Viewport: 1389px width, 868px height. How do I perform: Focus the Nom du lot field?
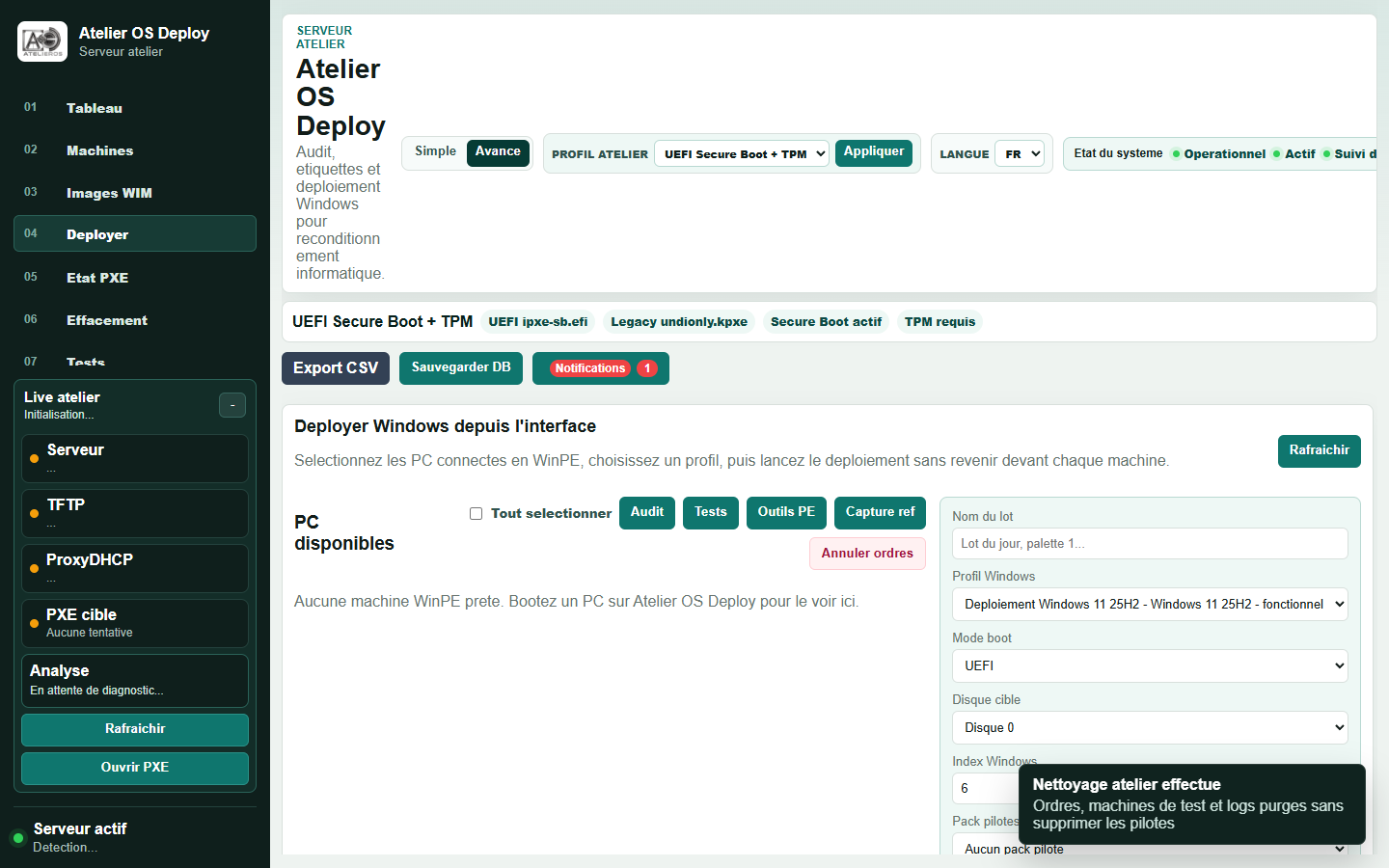pyautogui.click(x=1150, y=543)
